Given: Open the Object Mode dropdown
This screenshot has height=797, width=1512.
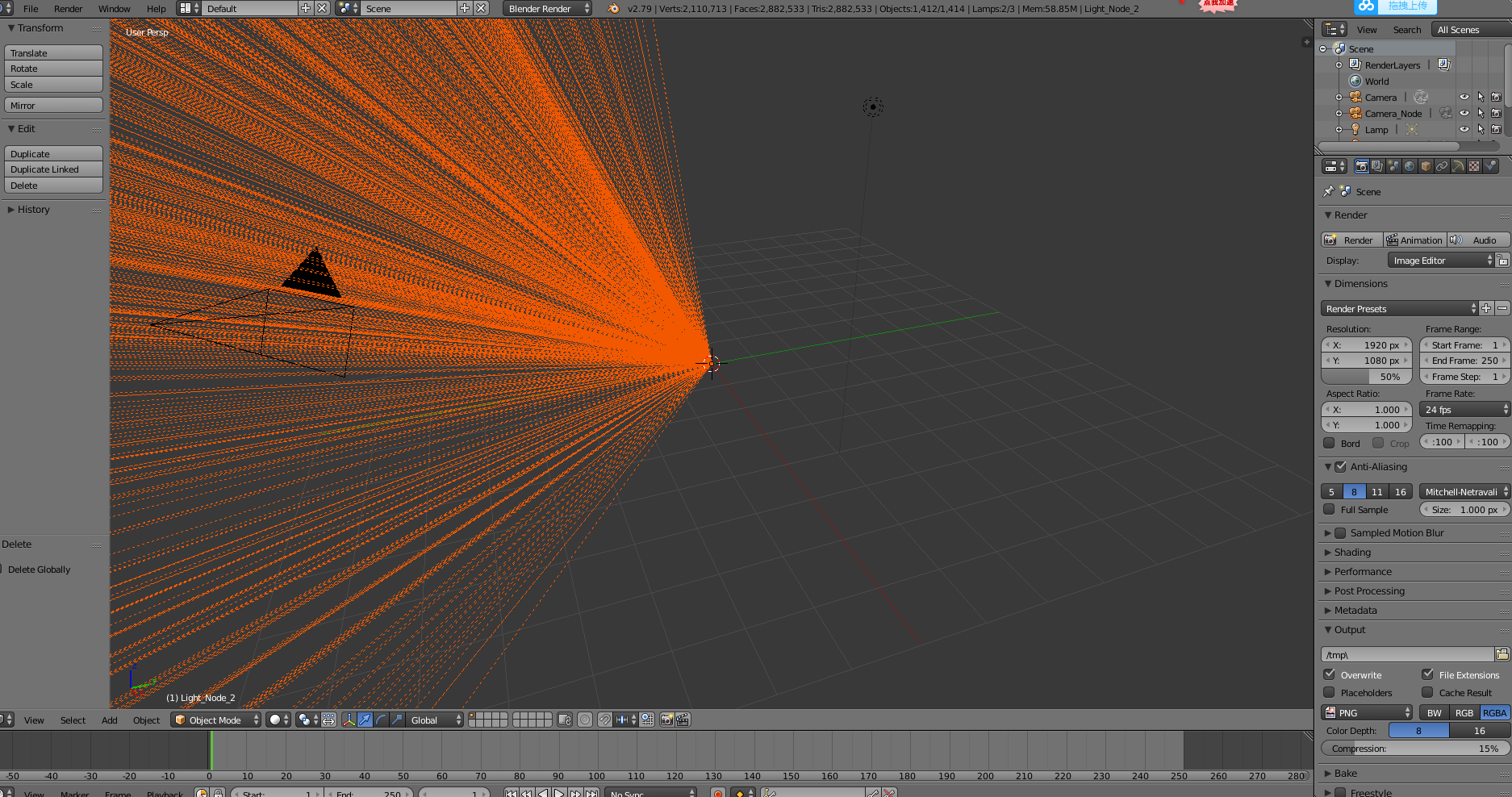Looking at the screenshot, I should [216, 720].
